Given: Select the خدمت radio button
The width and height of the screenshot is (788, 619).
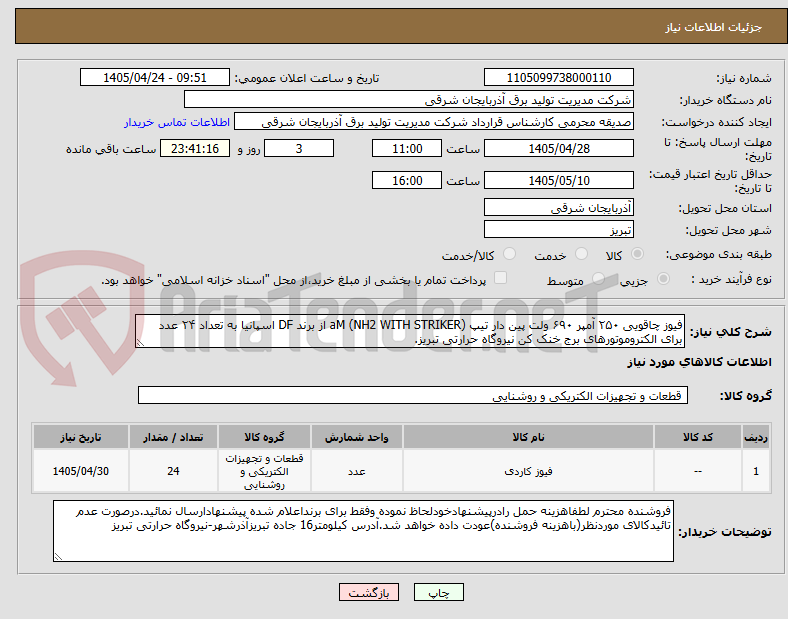Looking at the screenshot, I should [x=581, y=254].
